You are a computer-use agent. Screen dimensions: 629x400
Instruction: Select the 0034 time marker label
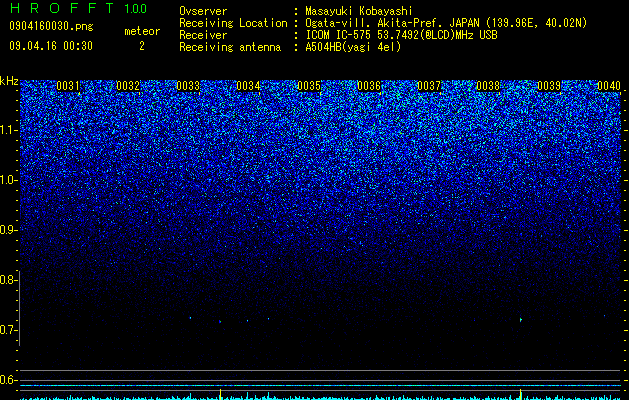tap(248, 86)
